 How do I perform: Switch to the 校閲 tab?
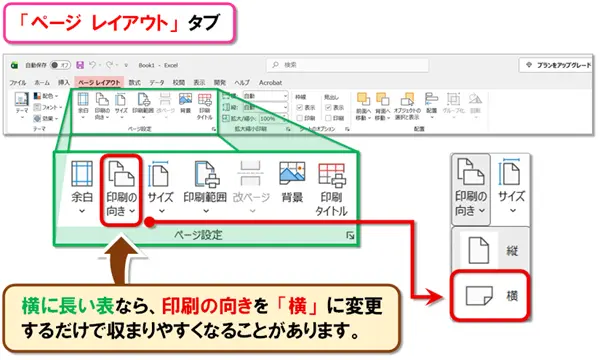click(x=179, y=83)
